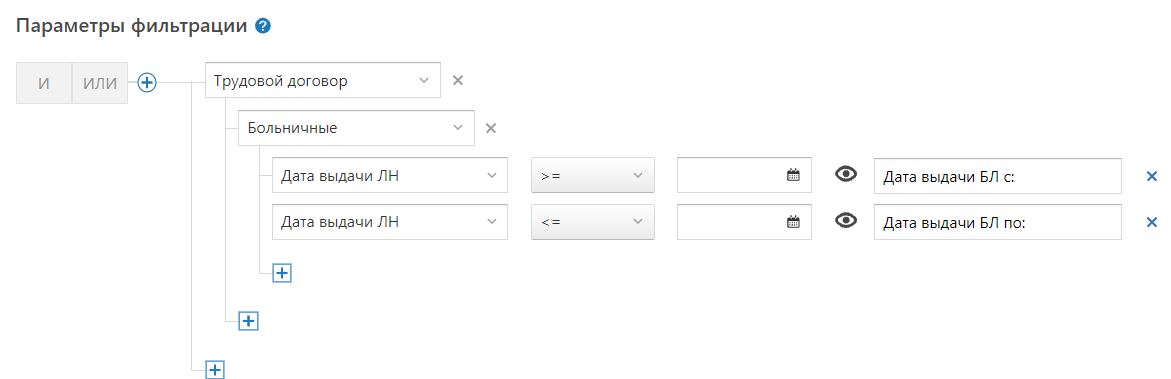Select the ИЛИ logical operator
The height and width of the screenshot is (379, 1171).
pyautogui.click(x=100, y=83)
